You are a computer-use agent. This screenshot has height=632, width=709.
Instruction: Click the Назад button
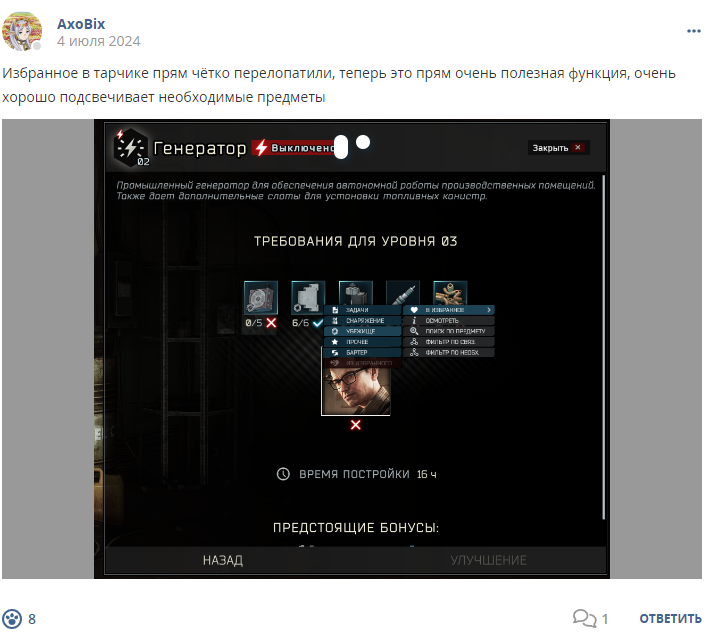[x=223, y=561]
